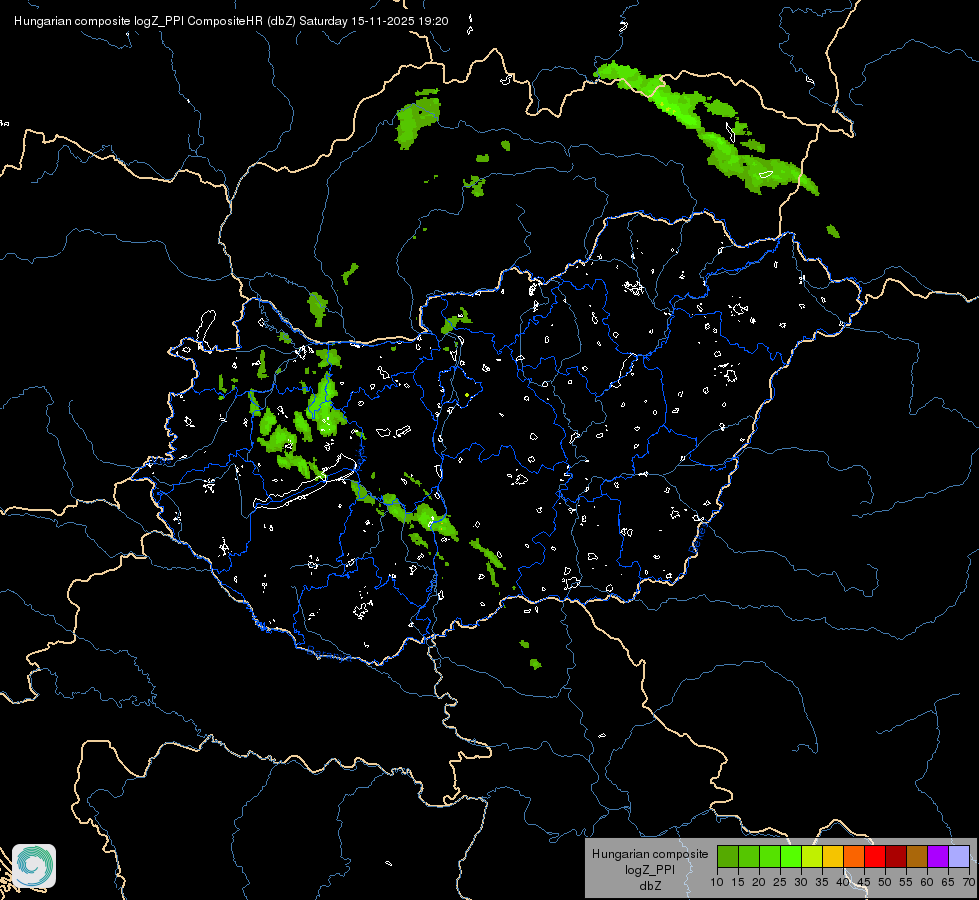Click the '20' value on the legend scale
This screenshot has width=979, height=900.
[x=759, y=883]
